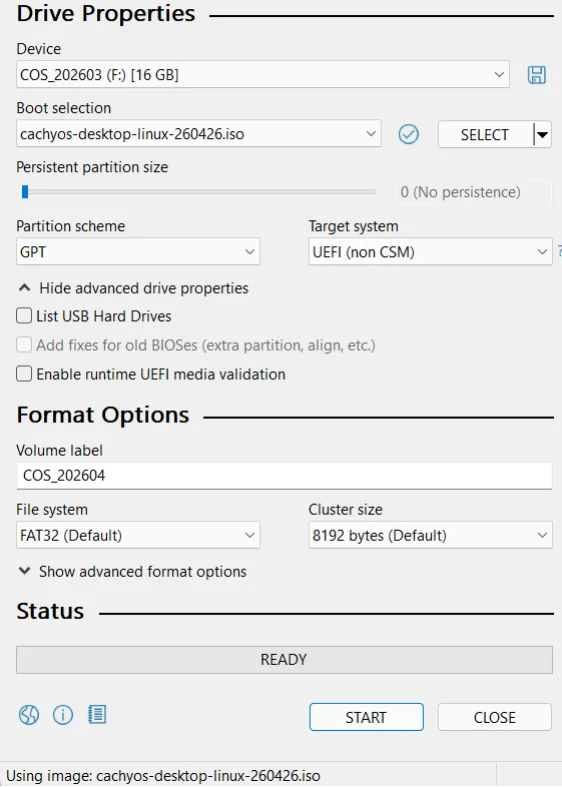
Task: Click the Volume label field COS_202604
Action: (x=284, y=475)
